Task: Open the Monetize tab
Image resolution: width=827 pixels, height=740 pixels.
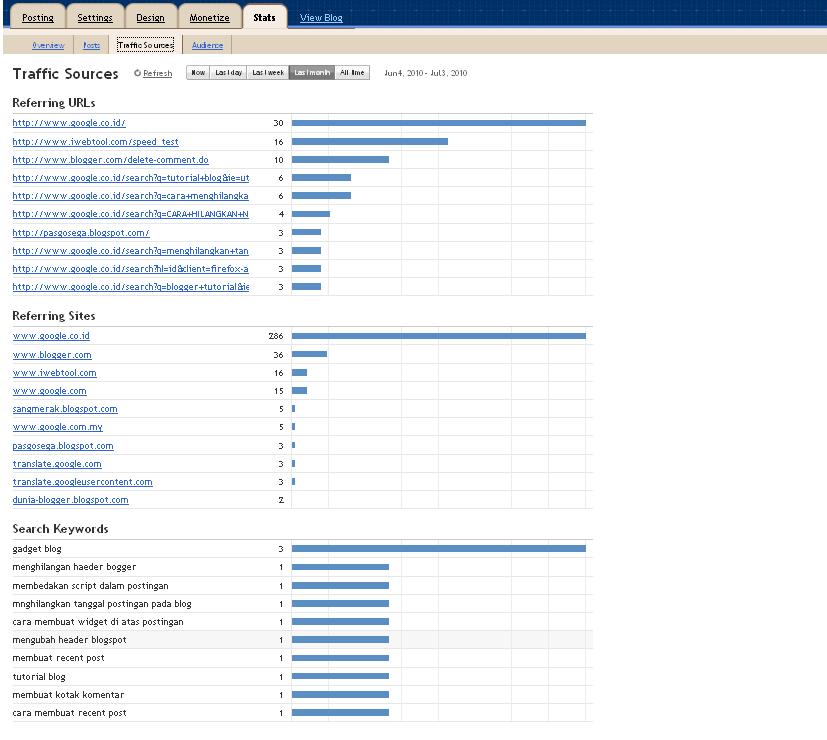Action: pos(208,17)
